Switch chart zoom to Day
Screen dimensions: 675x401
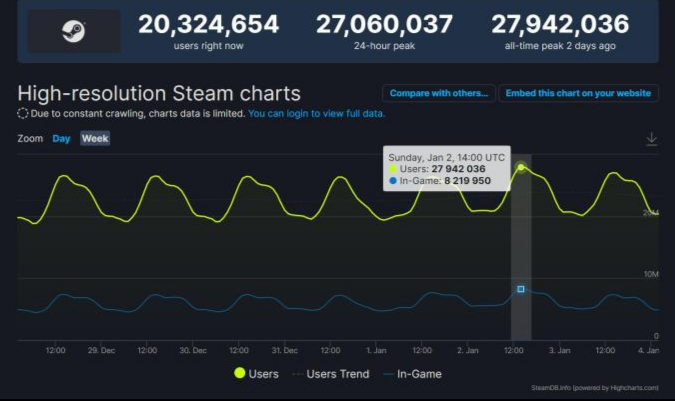click(61, 139)
